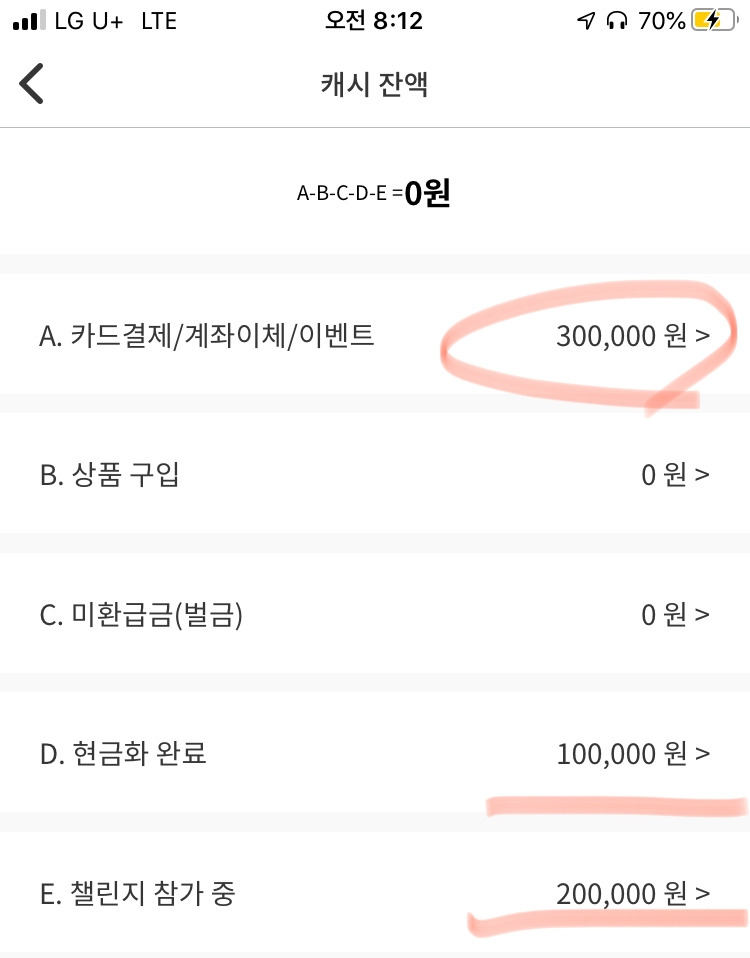Tap the location arrow status icon
This screenshot has width=750, height=958.
(x=586, y=21)
